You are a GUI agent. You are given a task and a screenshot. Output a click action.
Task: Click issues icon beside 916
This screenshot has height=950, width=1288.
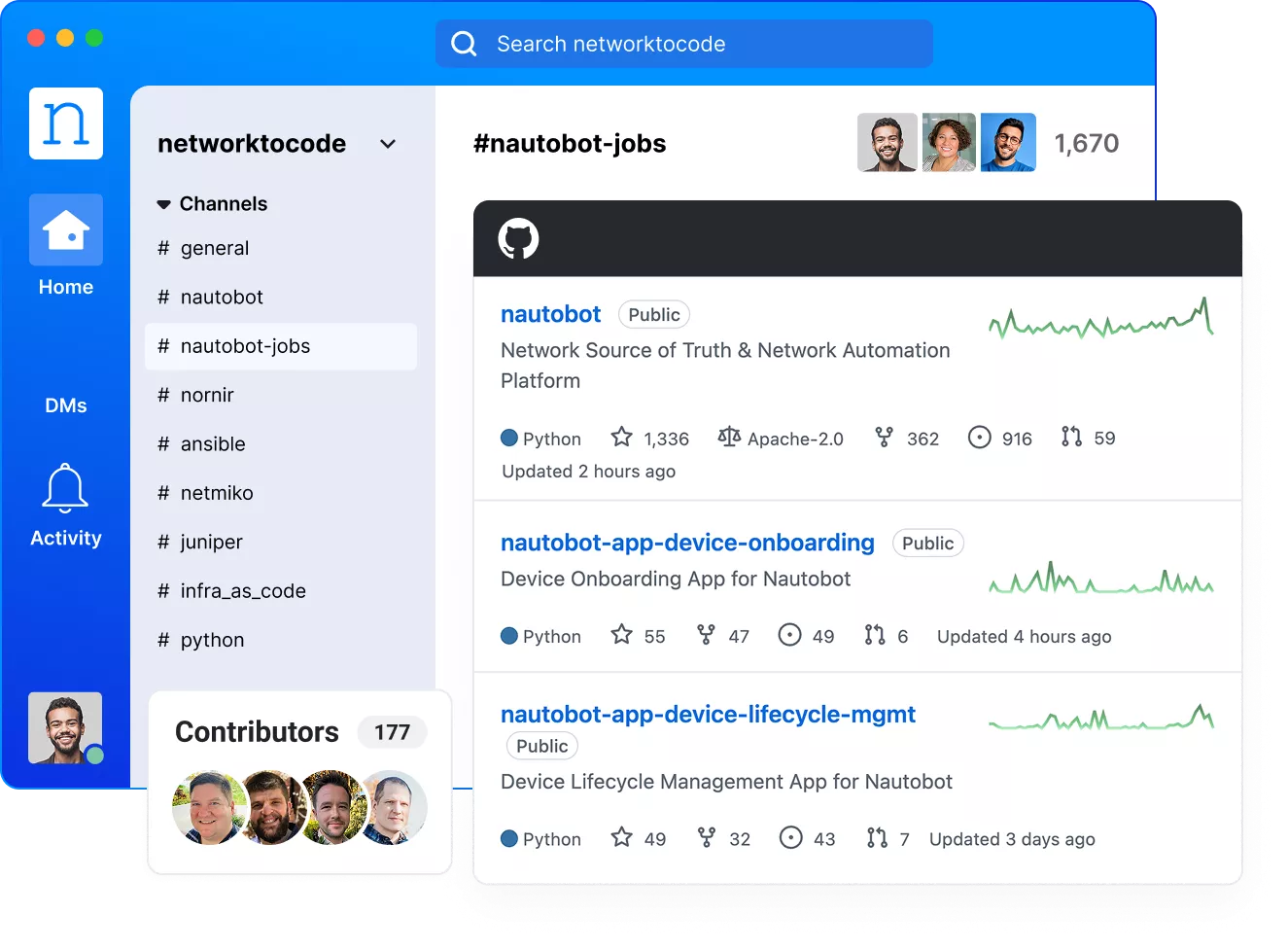pyautogui.click(x=980, y=438)
